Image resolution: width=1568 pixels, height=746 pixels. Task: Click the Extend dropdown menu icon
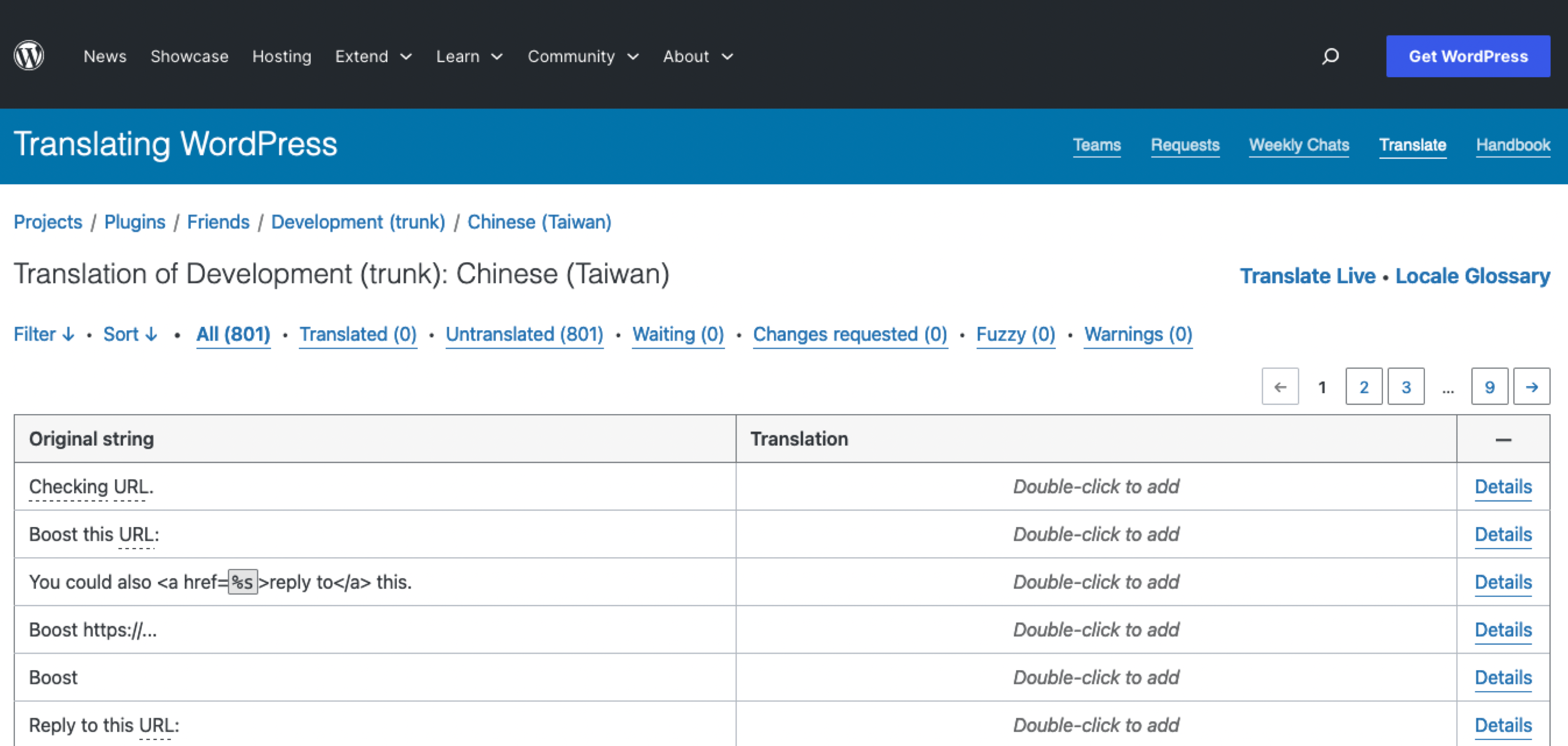point(406,56)
